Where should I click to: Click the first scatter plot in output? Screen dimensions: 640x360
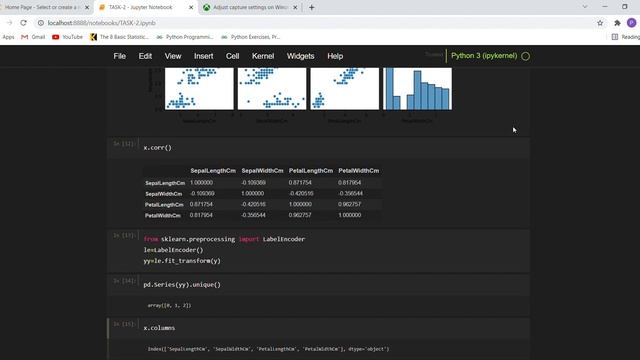pos(199,89)
